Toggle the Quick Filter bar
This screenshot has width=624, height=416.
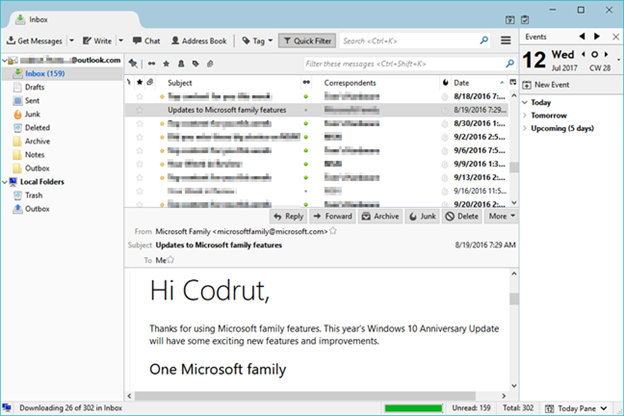(x=307, y=41)
